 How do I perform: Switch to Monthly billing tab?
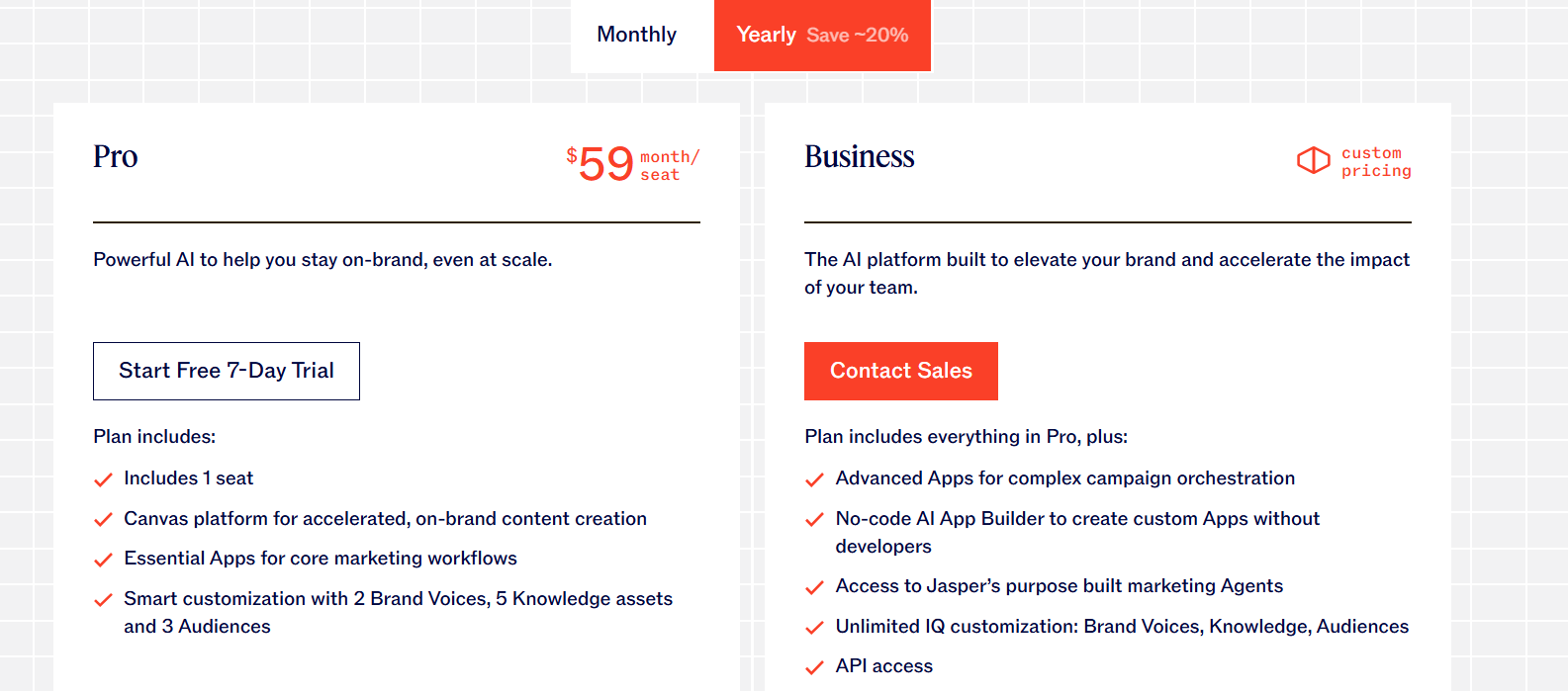tap(637, 35)
